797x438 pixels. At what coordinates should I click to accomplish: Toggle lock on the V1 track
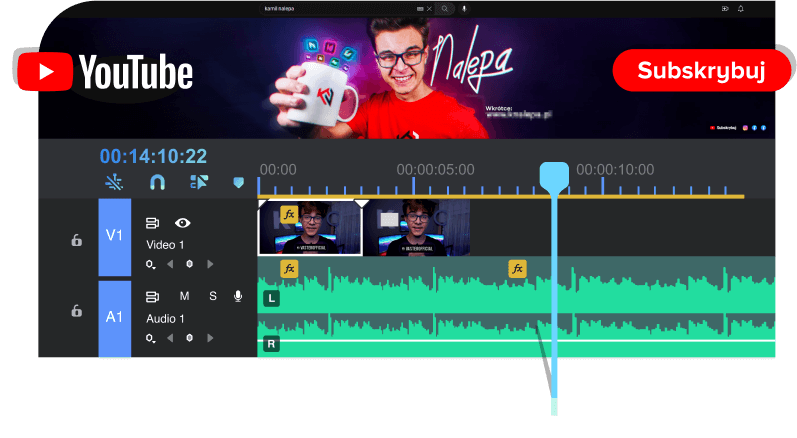click(x=76, y=240)
